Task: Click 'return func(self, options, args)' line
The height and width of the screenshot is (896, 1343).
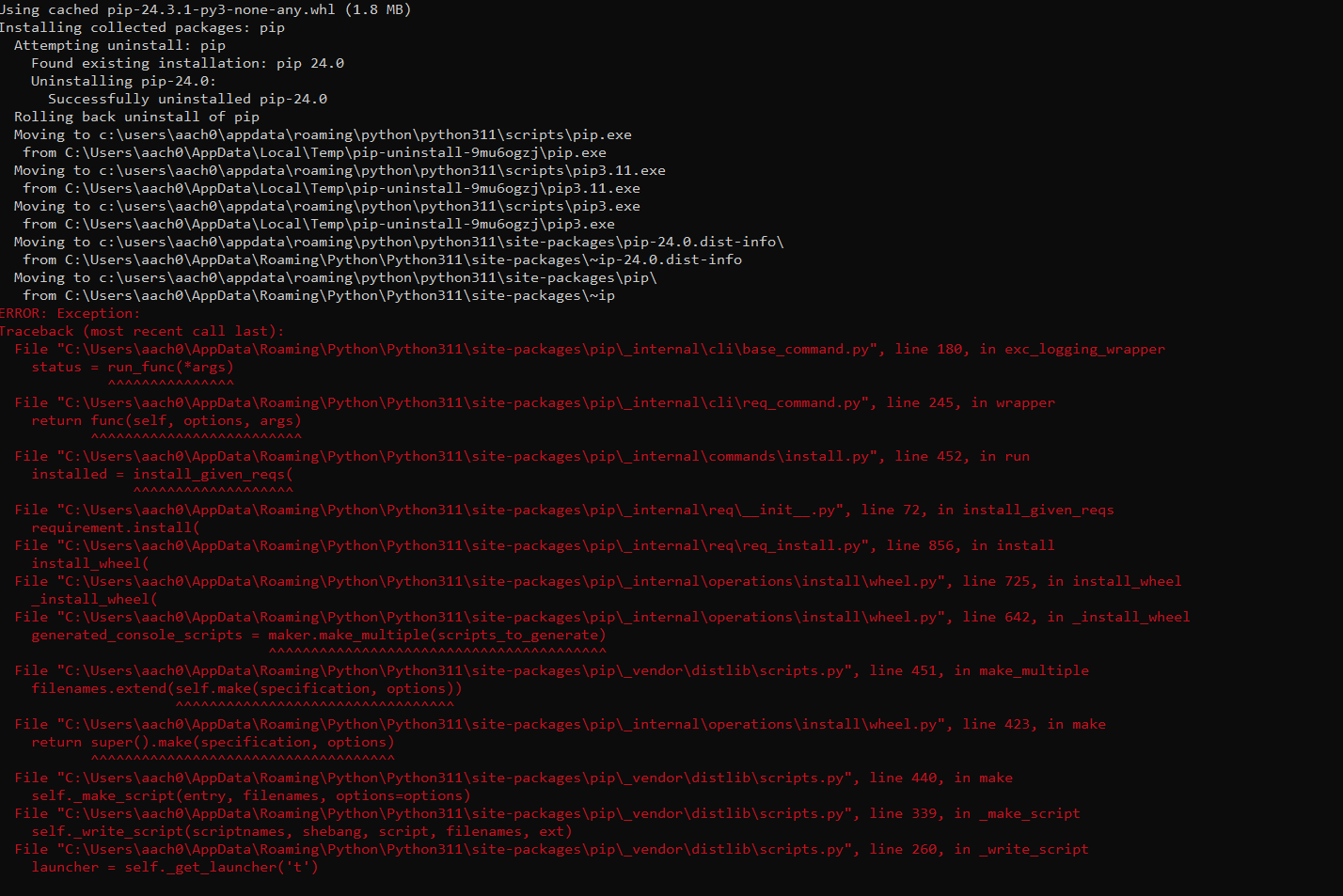Action: pos(166,420)
